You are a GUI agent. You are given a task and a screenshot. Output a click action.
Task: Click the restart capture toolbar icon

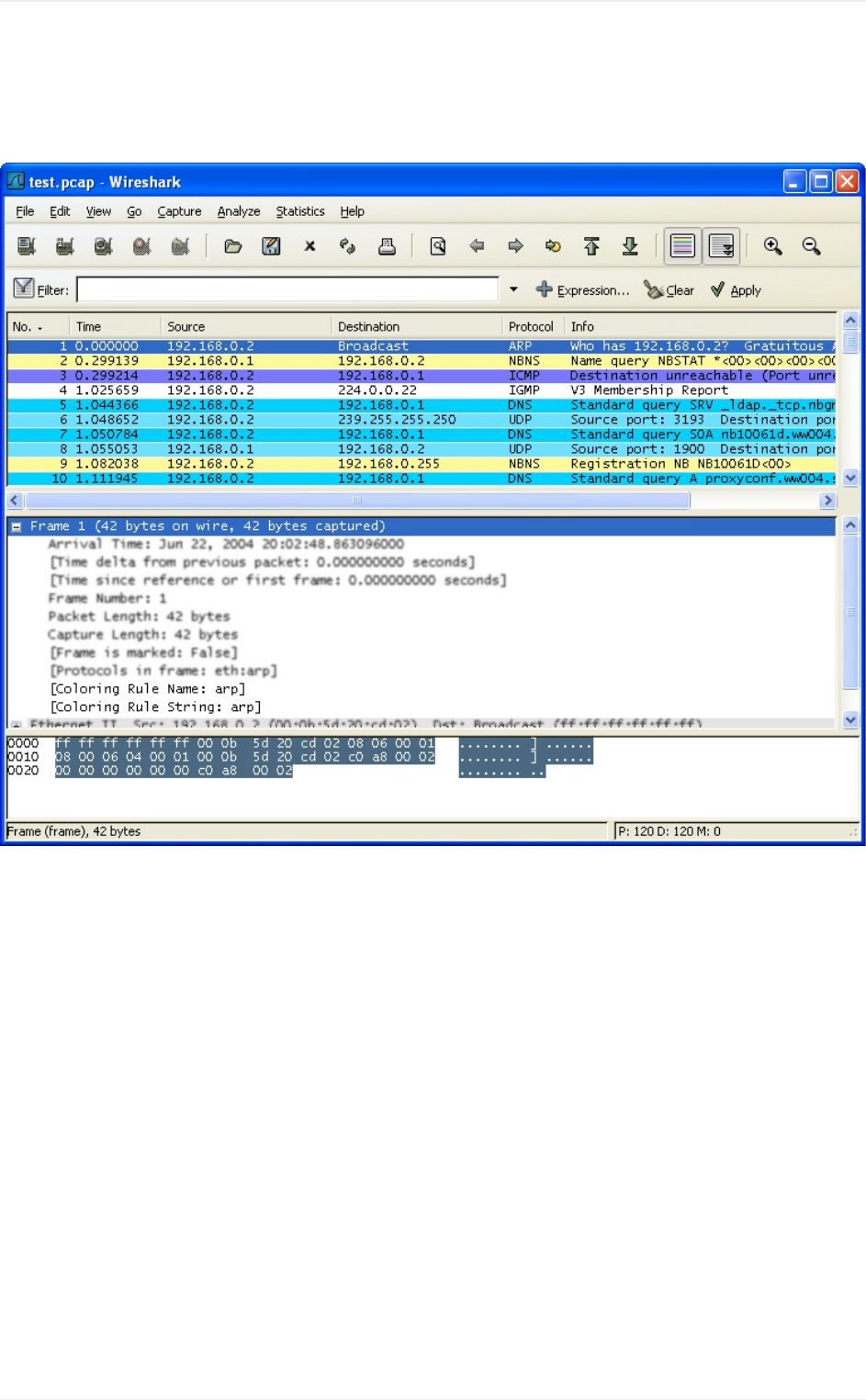180,246
